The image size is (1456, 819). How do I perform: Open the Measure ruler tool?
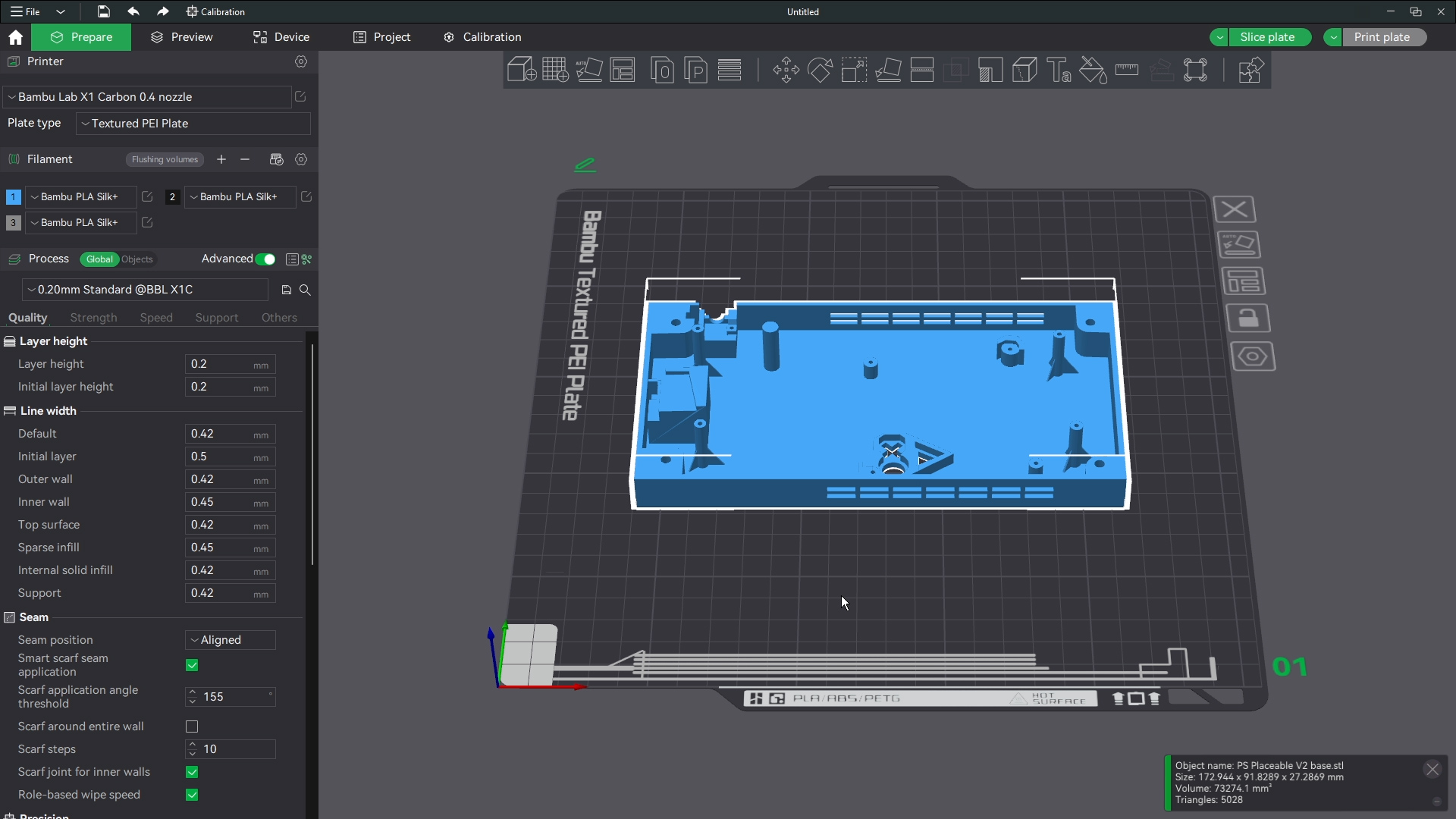pos(1127,70)
